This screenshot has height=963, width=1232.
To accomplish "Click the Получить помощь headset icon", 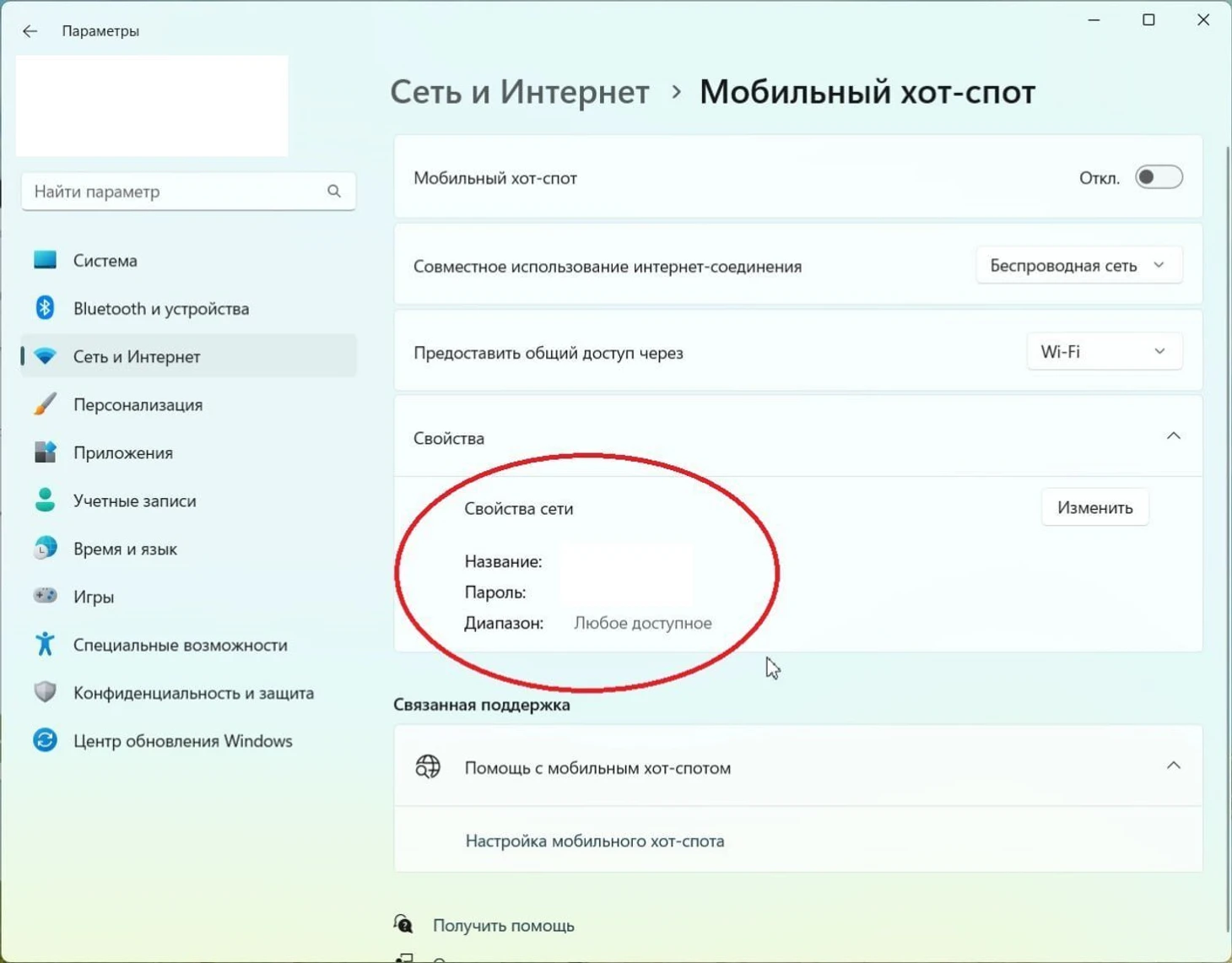I will point(403,924).
